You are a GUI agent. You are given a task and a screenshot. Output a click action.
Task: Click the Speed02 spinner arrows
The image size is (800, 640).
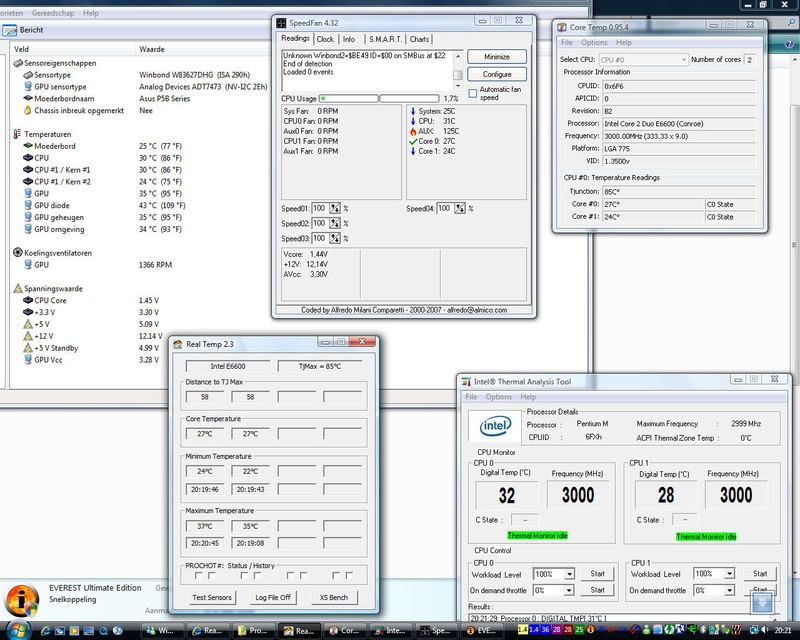click(335, 224)
